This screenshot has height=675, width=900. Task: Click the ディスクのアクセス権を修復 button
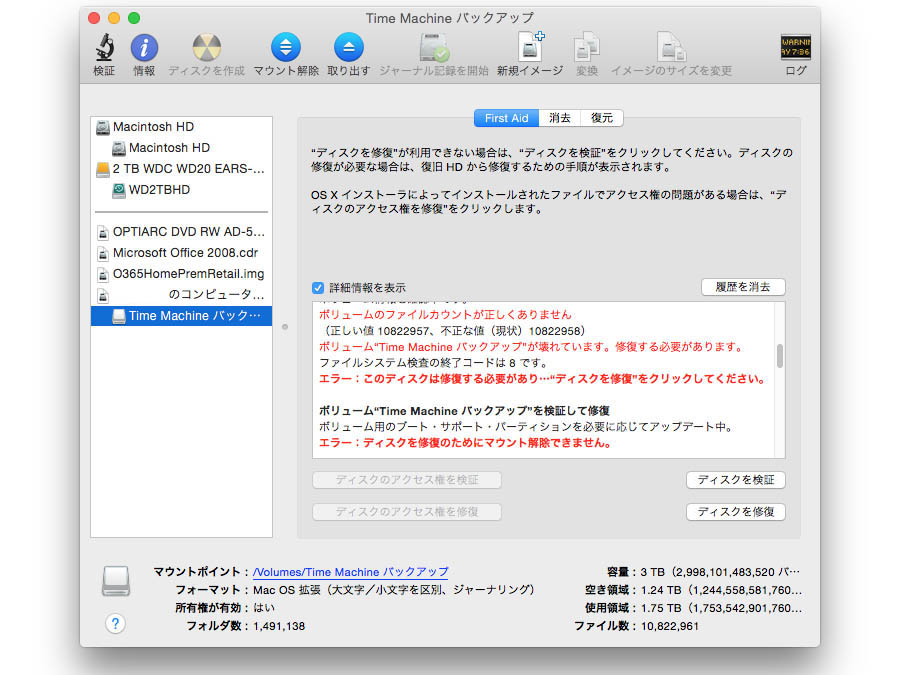(x=406, y=512)
